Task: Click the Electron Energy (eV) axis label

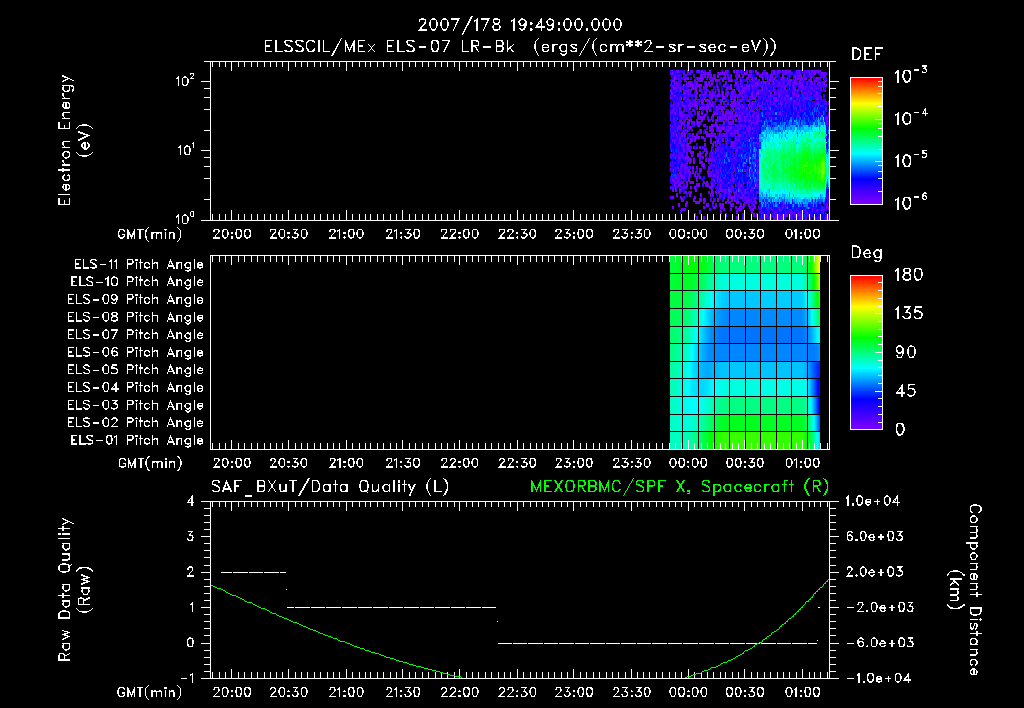Action: click(x=74, y=140)
